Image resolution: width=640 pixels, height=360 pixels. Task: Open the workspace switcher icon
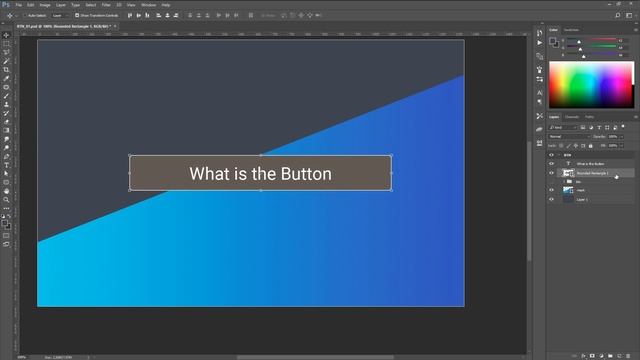point(629,16)
